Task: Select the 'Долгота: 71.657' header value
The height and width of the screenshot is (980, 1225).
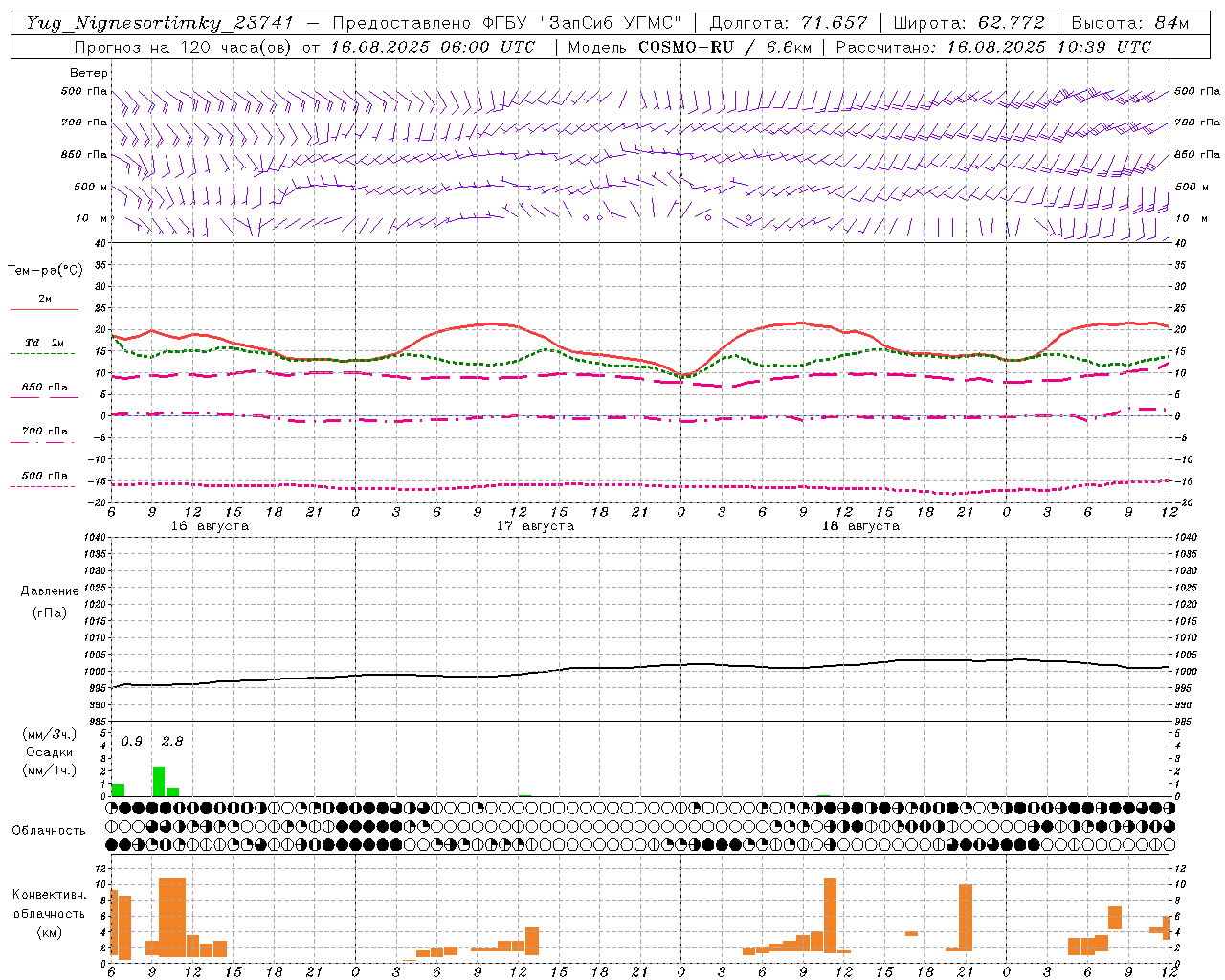Action: click(x=789, y=23)
